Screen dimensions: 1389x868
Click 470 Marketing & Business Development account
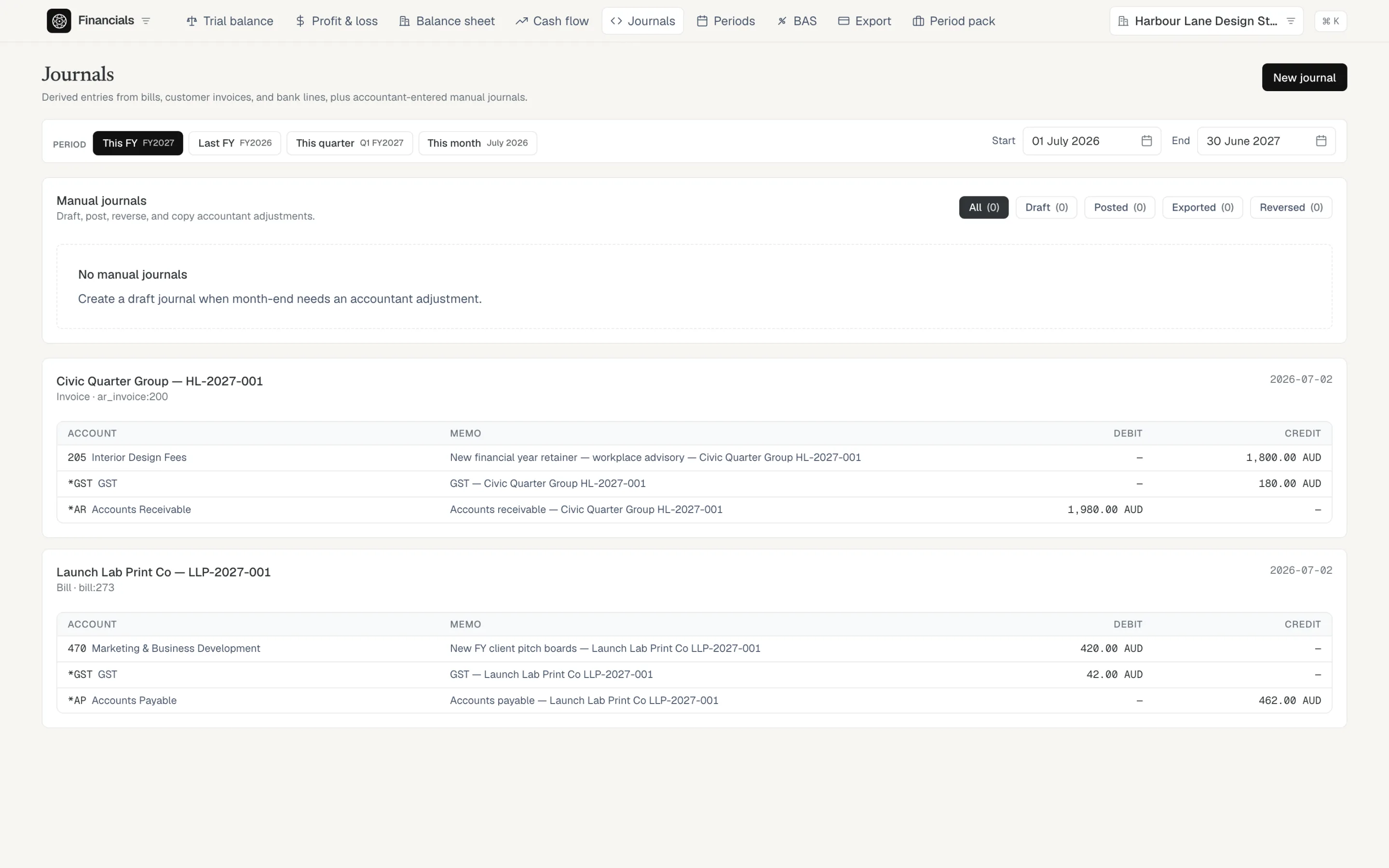[163, 649]
